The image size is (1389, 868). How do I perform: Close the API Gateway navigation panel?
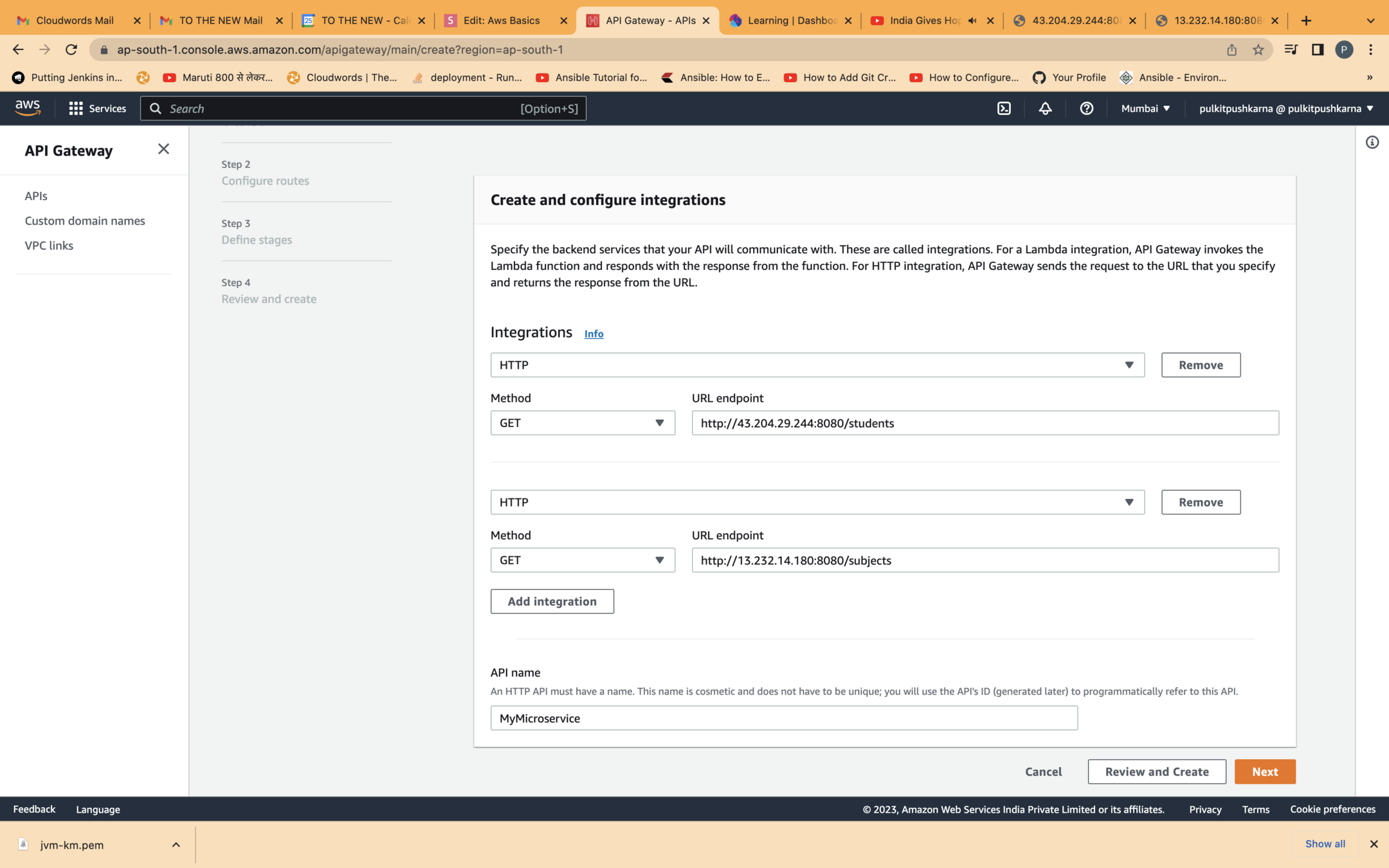coord(163,149)
